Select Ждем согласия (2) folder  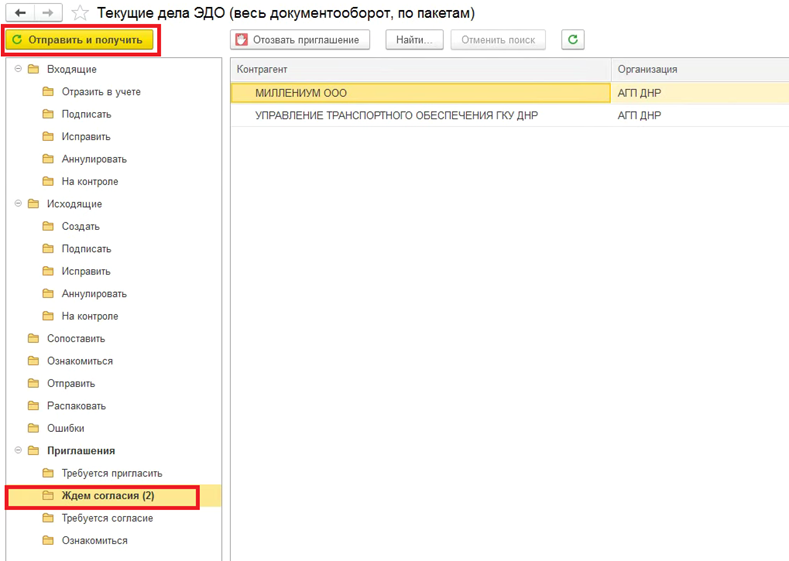(x=108, y=496)
